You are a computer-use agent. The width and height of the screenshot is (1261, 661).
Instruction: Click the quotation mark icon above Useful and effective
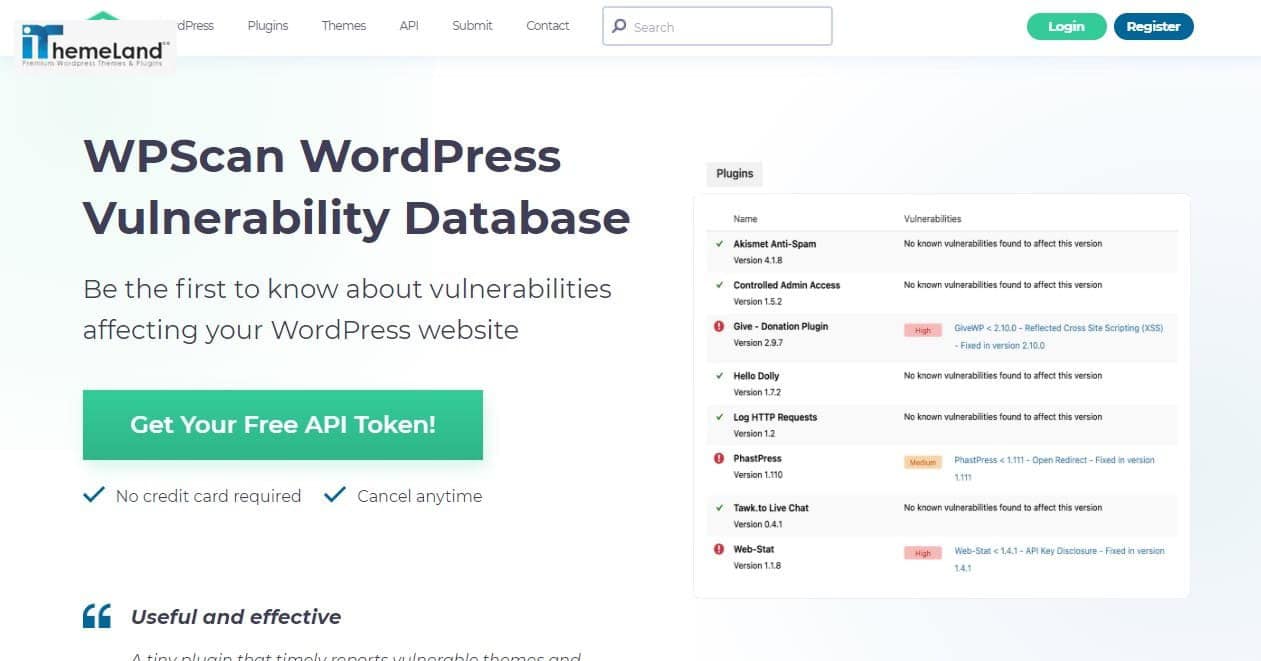(x=96, y=614)
